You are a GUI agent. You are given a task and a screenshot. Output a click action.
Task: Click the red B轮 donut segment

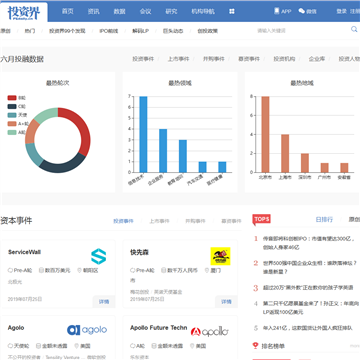click(x=82, y=127)
